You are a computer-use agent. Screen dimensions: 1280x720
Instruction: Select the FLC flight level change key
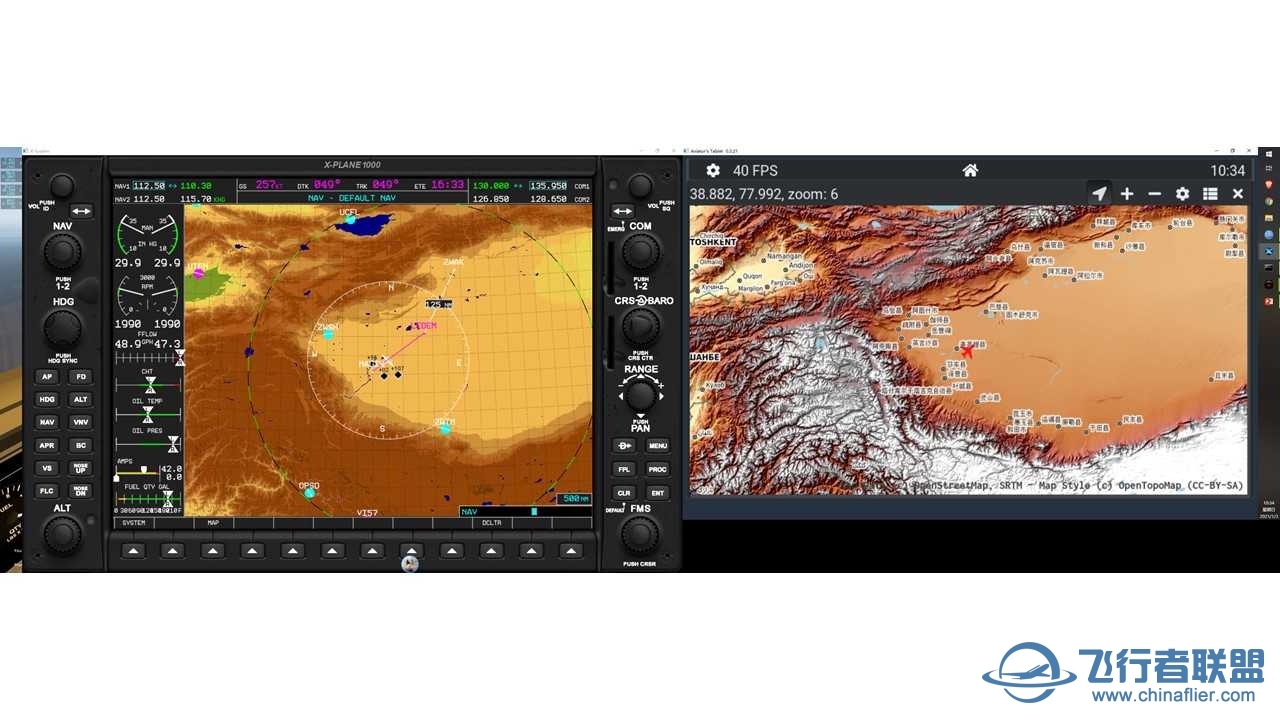47,491
